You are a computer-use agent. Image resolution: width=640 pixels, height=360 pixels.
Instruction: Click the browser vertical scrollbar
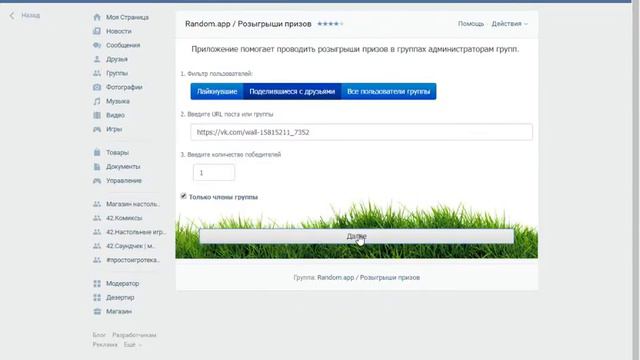pyautogui.click(x=636, y=180)
